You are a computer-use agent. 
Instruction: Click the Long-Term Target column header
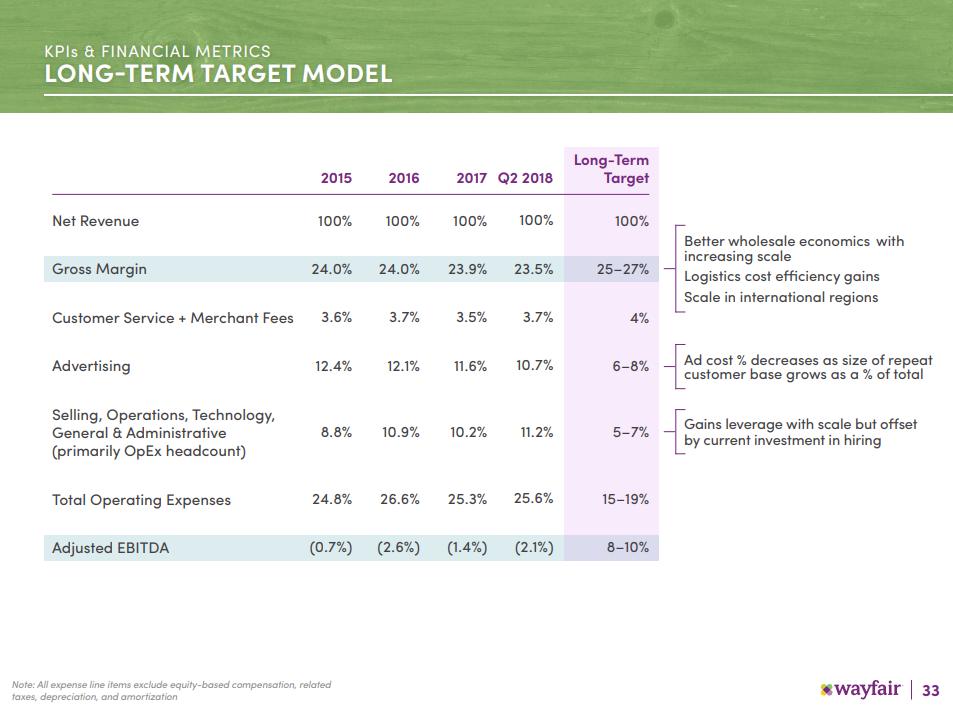tap(611, 169)
